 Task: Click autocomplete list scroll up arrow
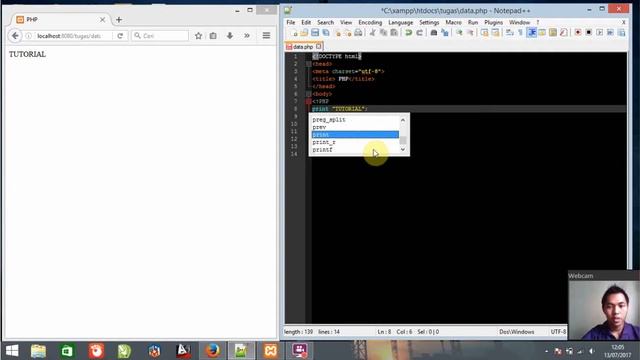point(403,120)
